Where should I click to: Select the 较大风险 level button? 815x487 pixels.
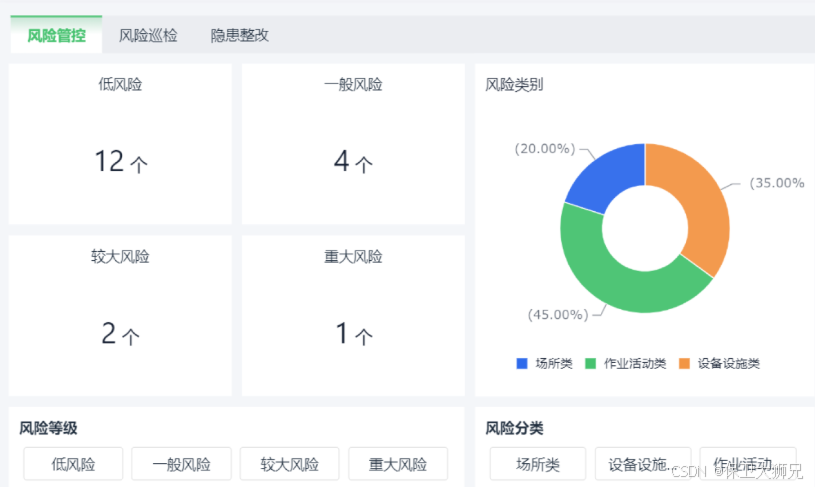tap(290, 464)
